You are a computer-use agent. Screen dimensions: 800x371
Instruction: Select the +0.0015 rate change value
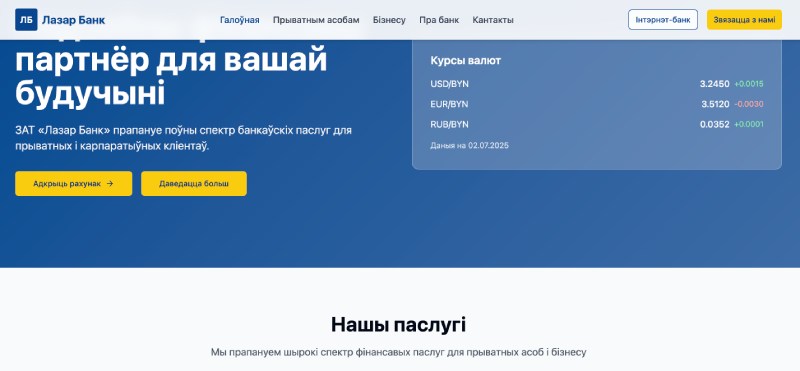[749, 84]
